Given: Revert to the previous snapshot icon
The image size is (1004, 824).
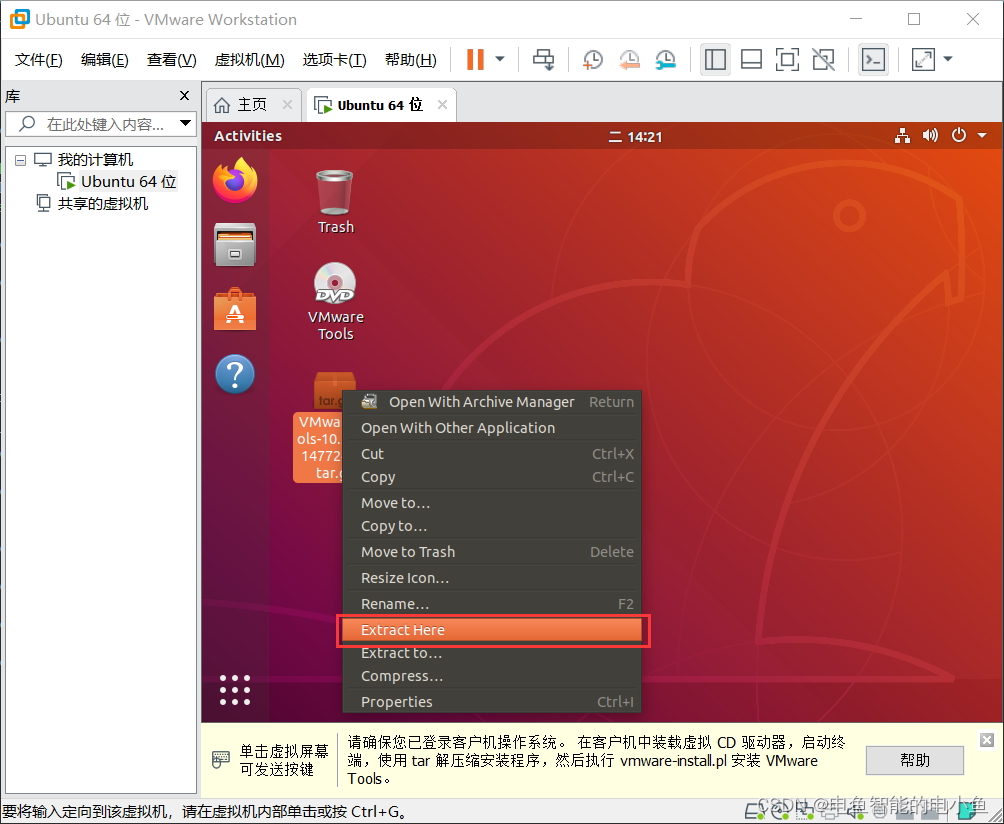Looking at the screenshot, I should click(x=629, y=60).
